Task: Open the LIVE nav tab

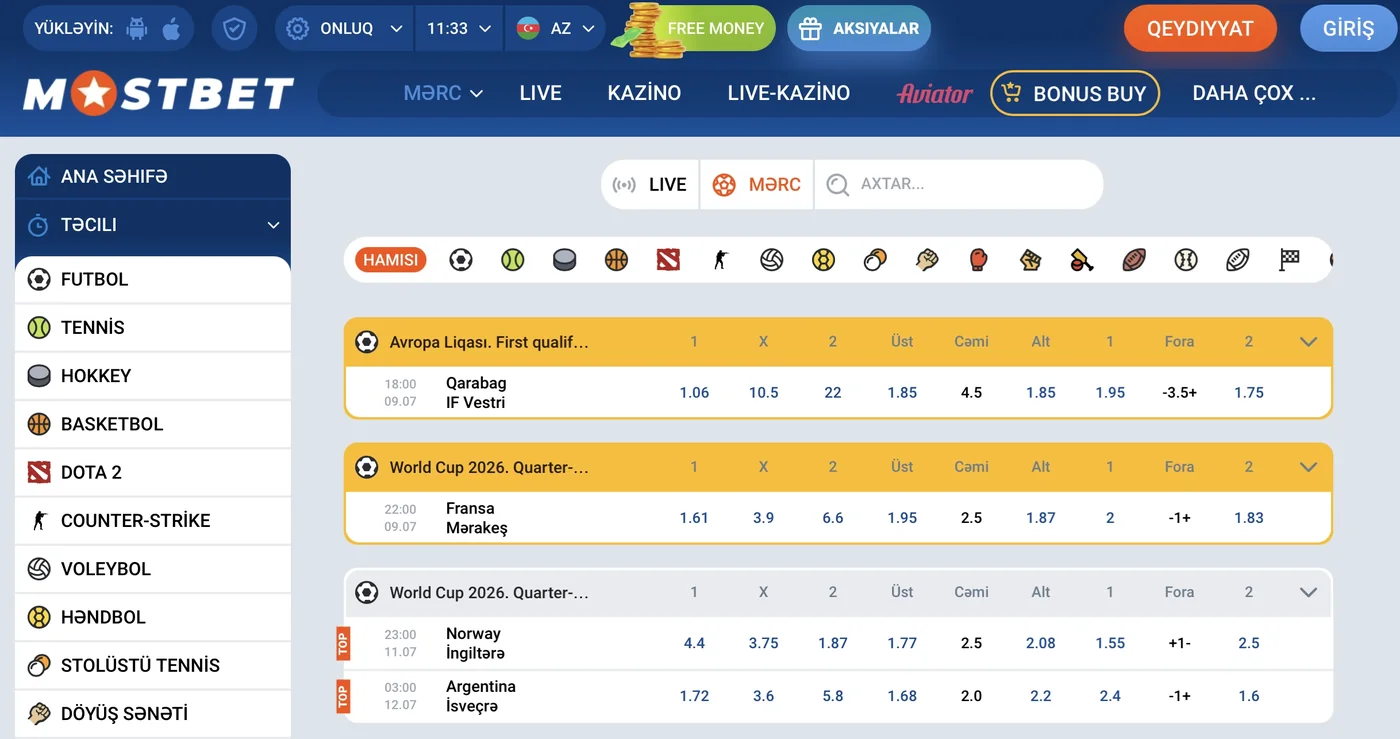Action: pos(541,93)
